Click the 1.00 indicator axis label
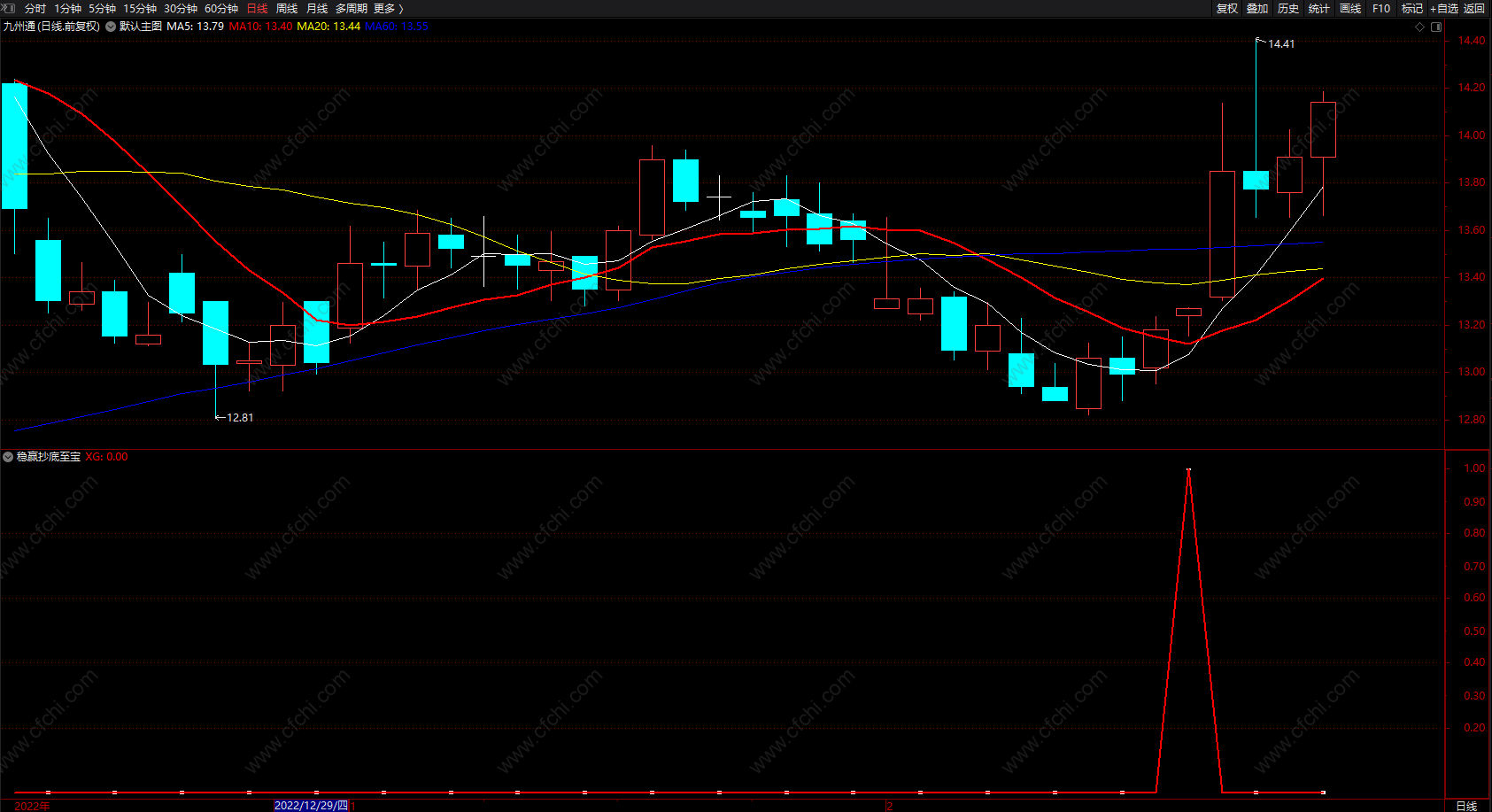The height and width of the screenshot is (812, 1492). 1474,468
